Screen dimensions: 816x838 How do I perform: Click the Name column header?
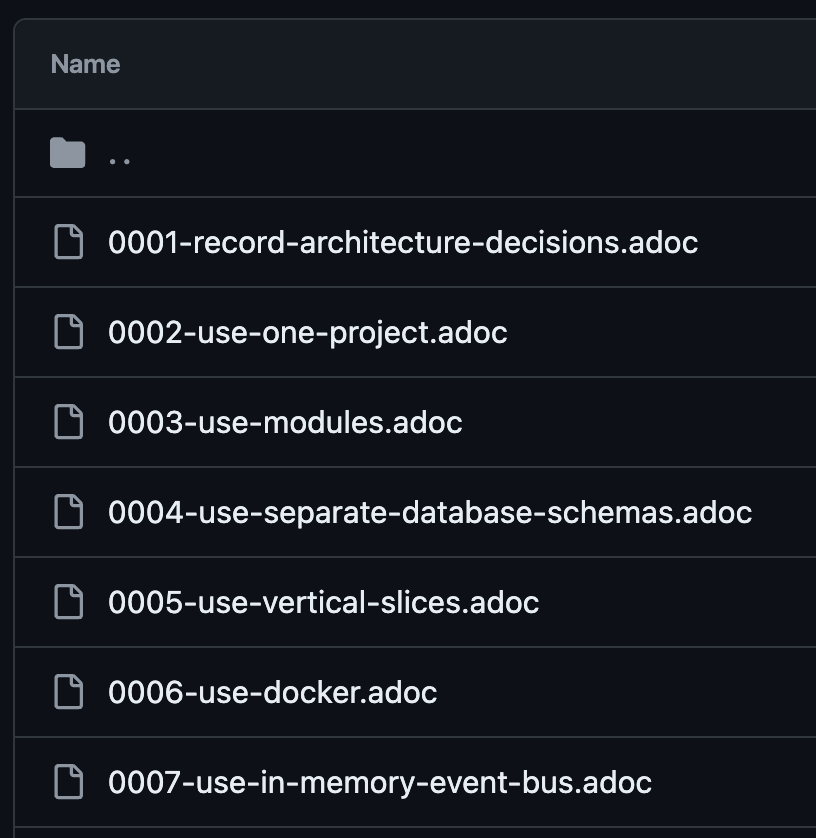coord(86,64)
